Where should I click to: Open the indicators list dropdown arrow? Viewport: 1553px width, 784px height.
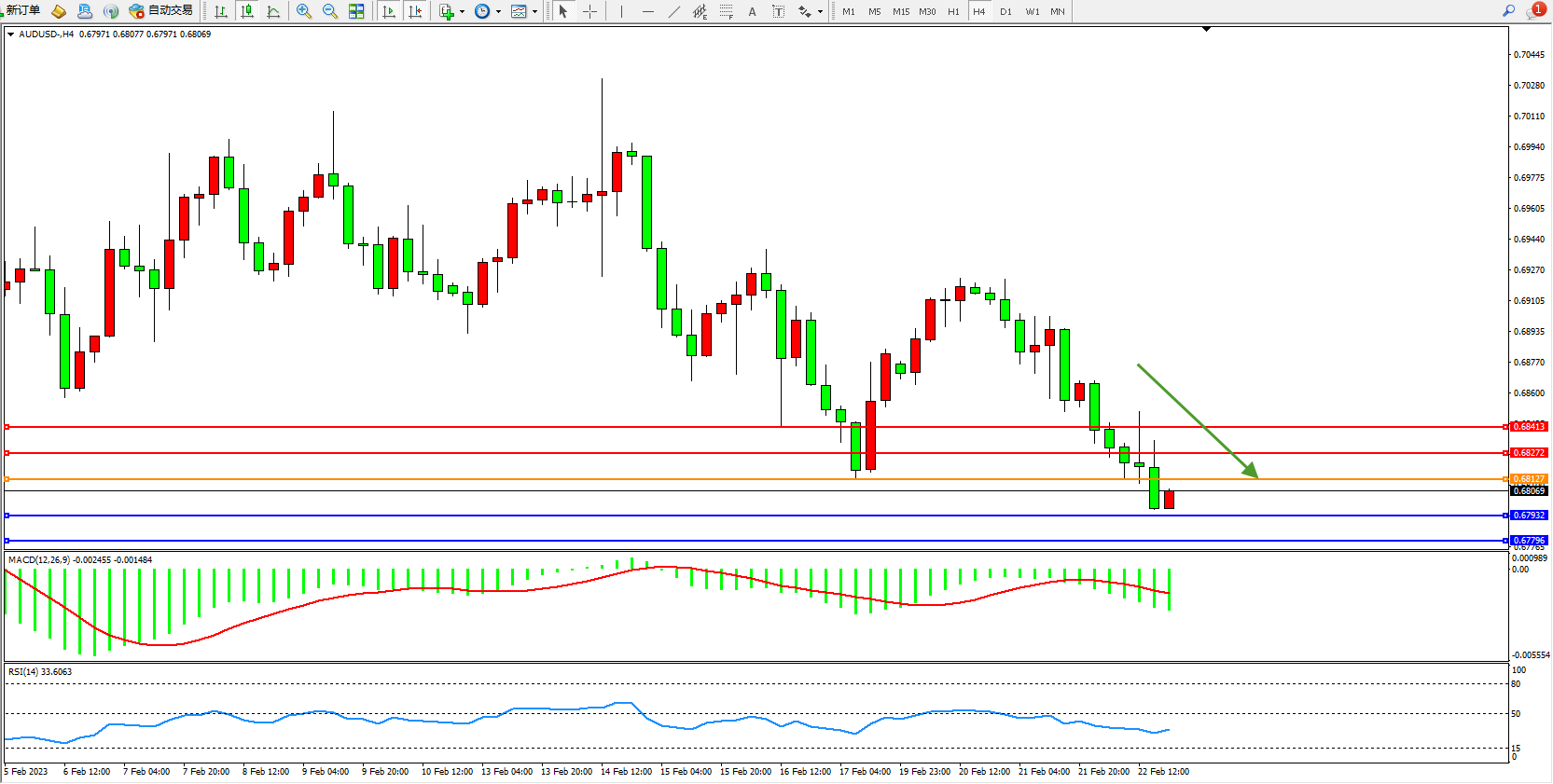tap(462, 12)
